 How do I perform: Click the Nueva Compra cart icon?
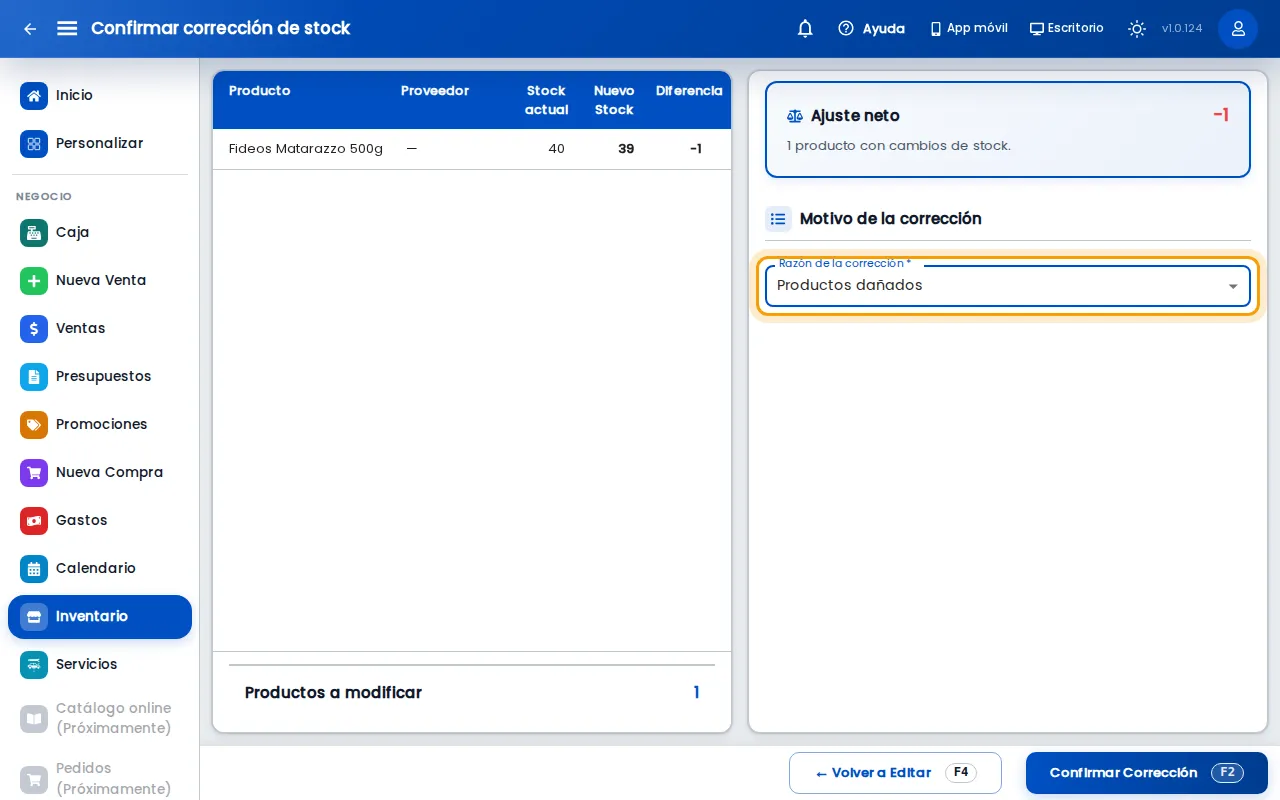(34, 473)
